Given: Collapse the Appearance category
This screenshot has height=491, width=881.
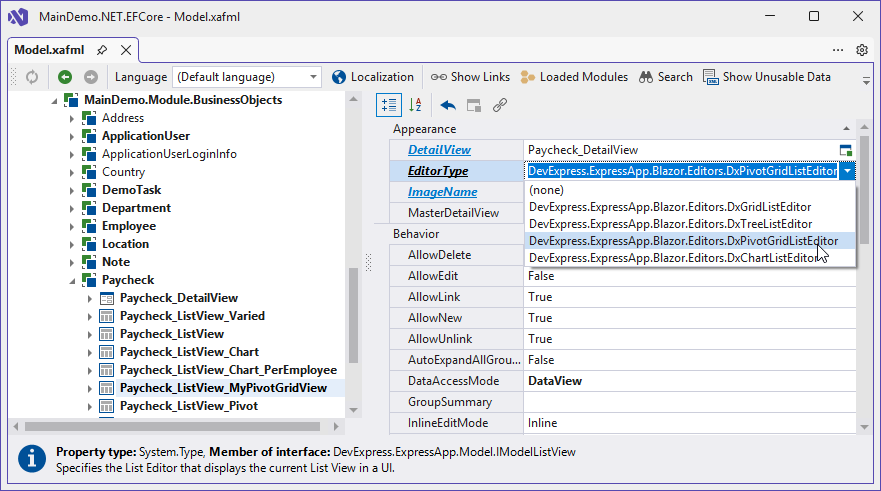Looking at the screenshot, I should click(846, 129).
